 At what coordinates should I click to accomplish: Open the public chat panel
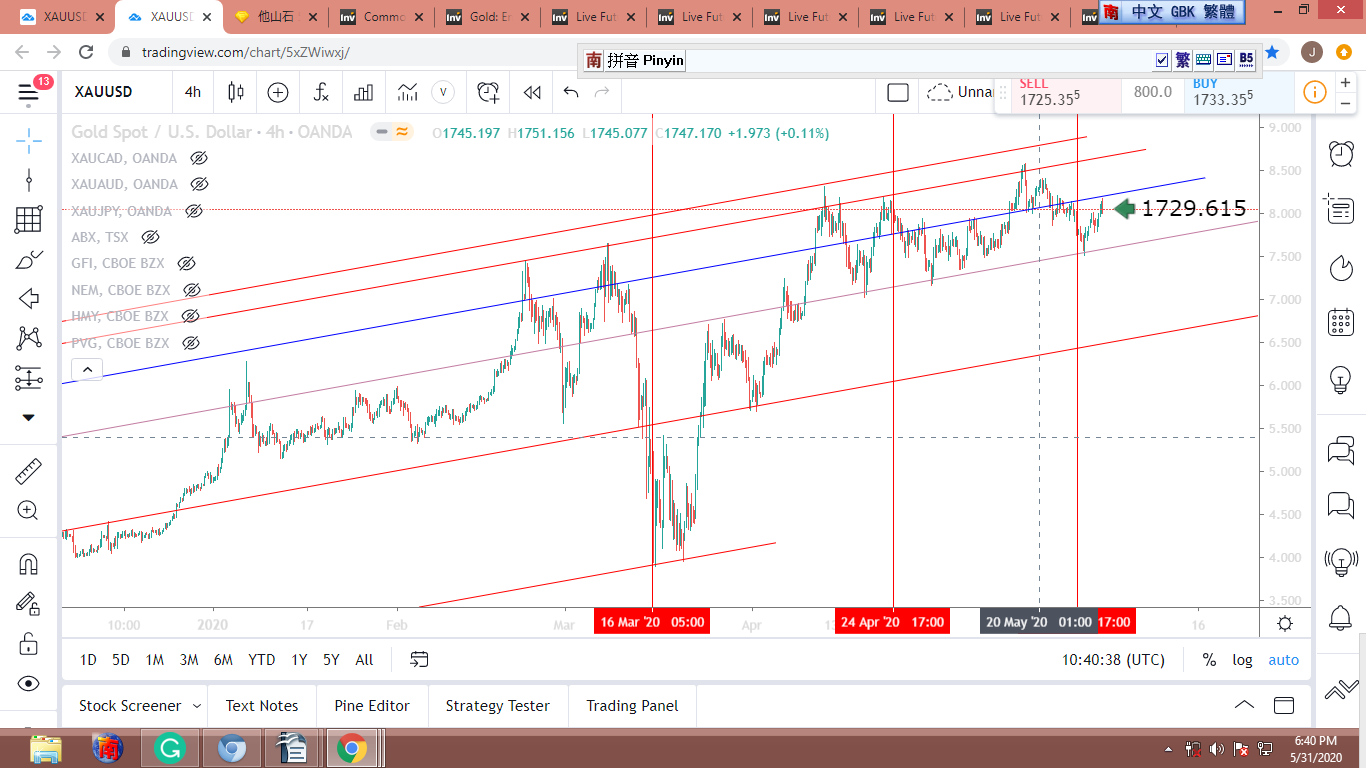pyautogui.click(x=1341, y=450)
